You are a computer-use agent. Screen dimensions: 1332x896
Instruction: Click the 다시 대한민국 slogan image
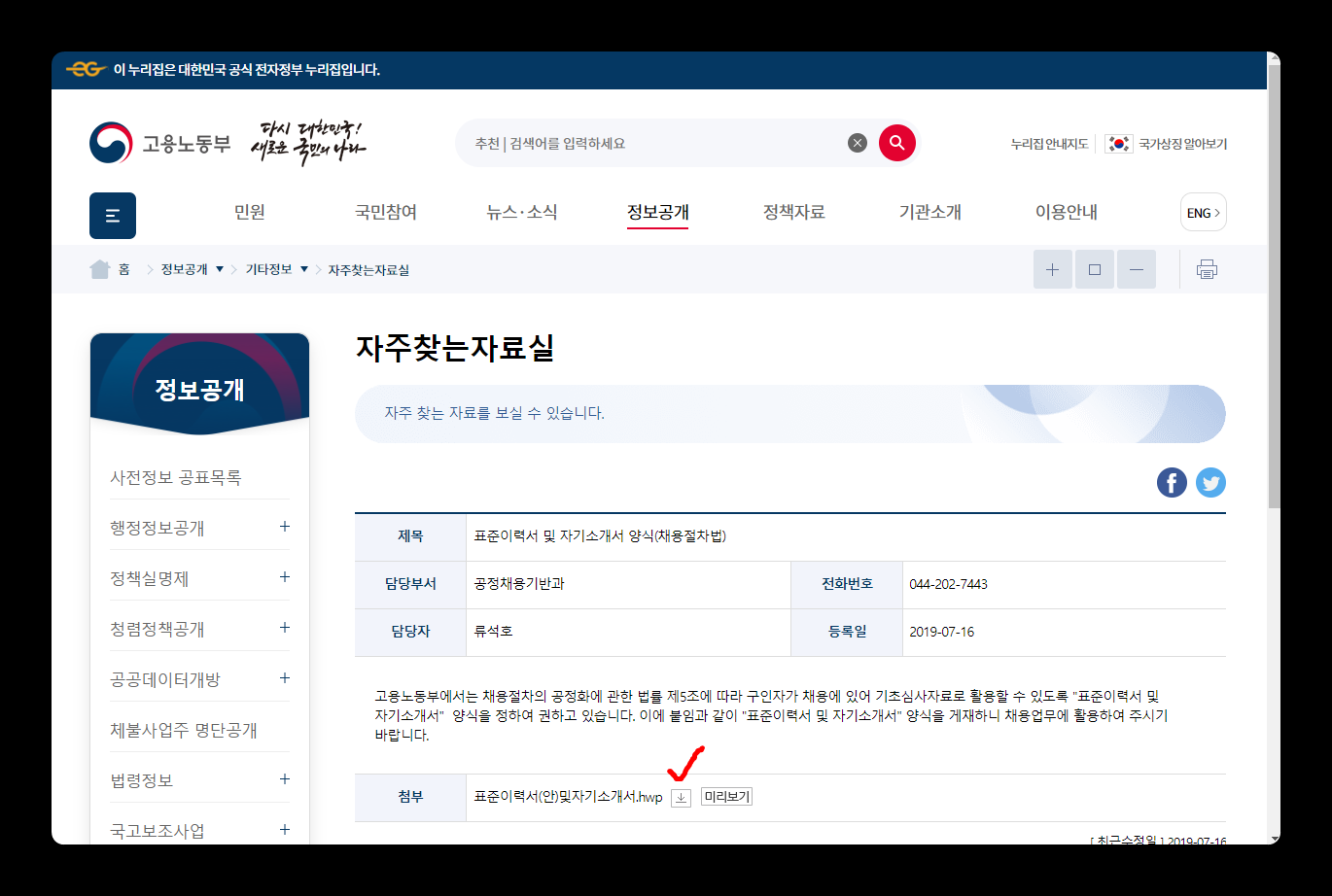(307, 143)
